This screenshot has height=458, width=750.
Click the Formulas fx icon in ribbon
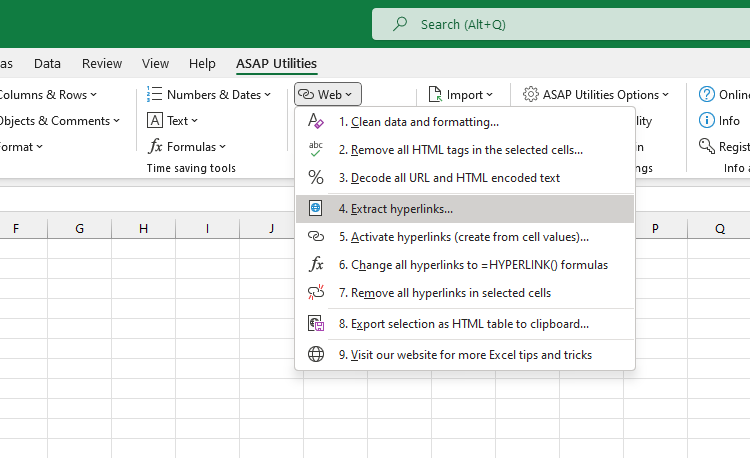(154, 146)
